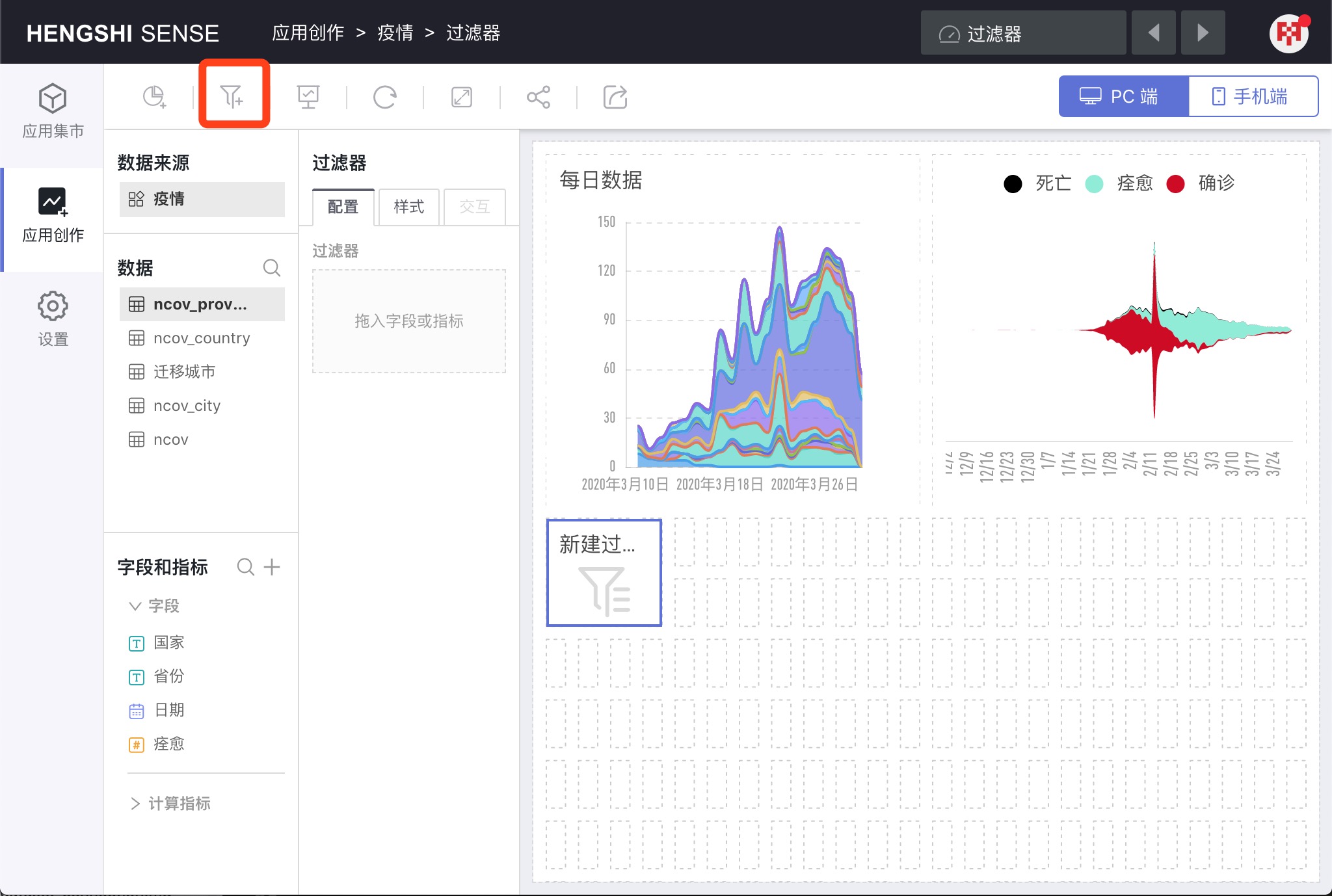Image resolution: width=1332 pixels, height=896 pixels.
Task: Click the red 确诊 legend dot
Action: 1175,184
